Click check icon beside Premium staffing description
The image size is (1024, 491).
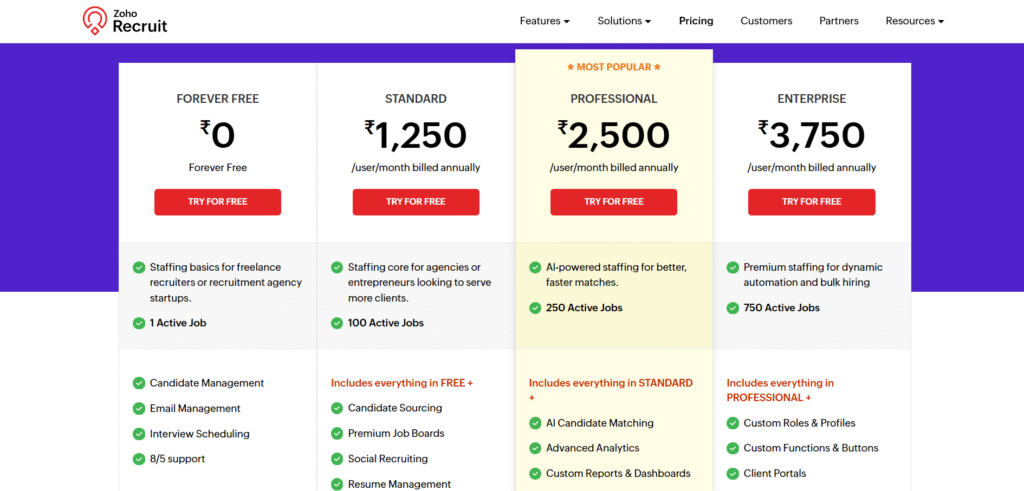click(733, 267)
